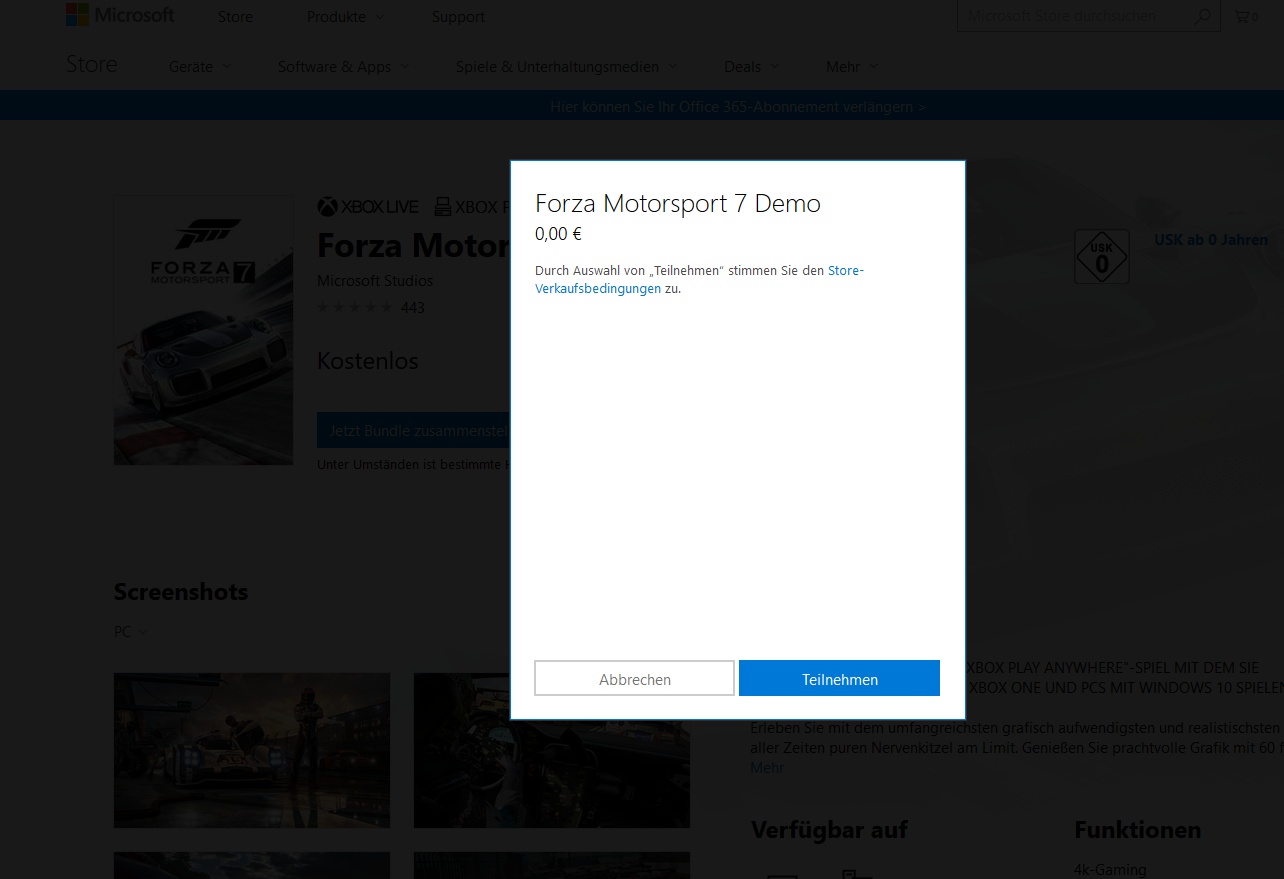This screenshot has height=879, width=1284.
Task: Click the Office 365 renewal banner link
Action: [738, 106]
